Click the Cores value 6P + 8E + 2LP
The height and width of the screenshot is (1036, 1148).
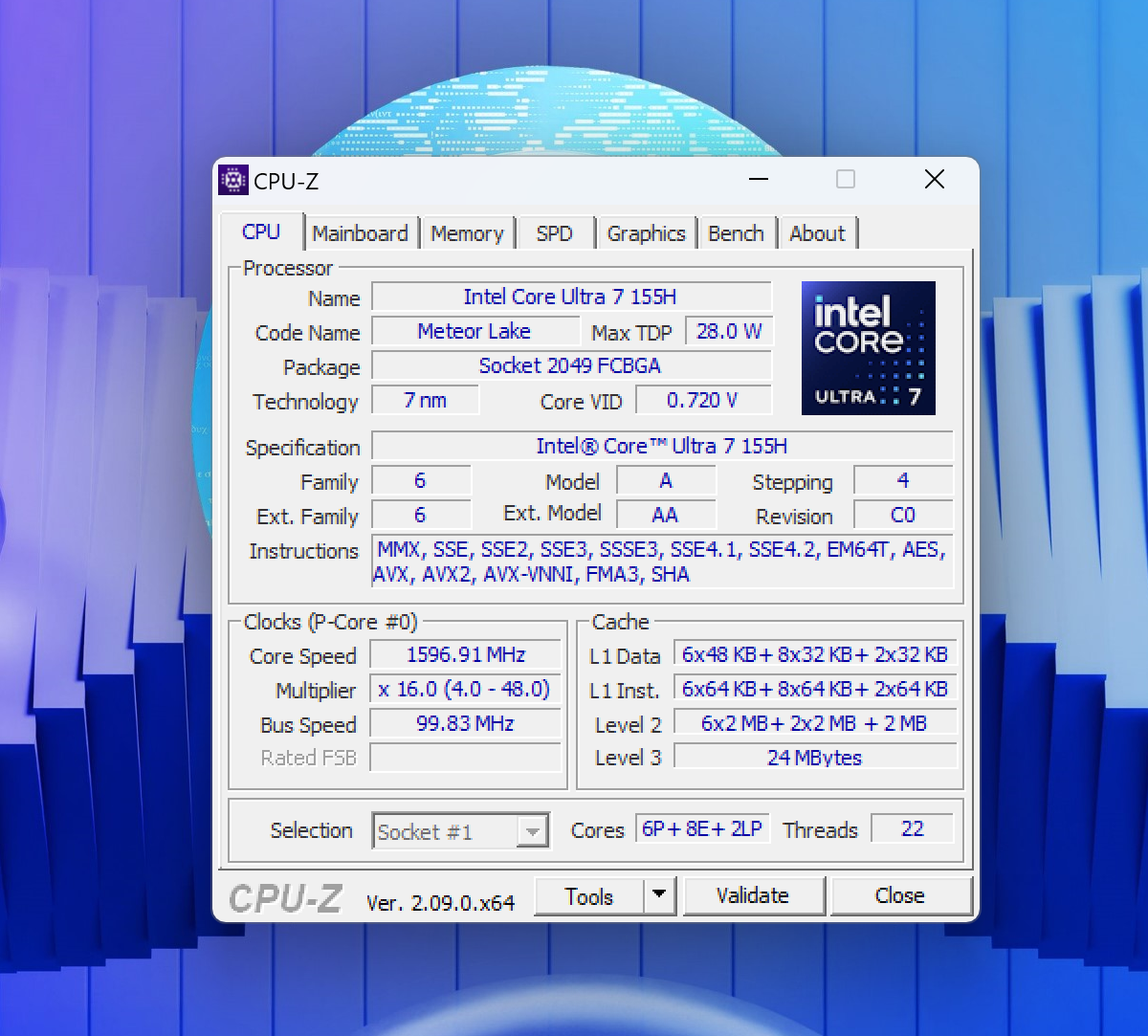click(702, 828)
